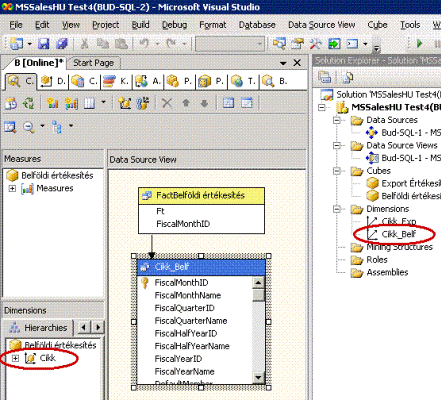Open the Database menu

tap(257, 25)
